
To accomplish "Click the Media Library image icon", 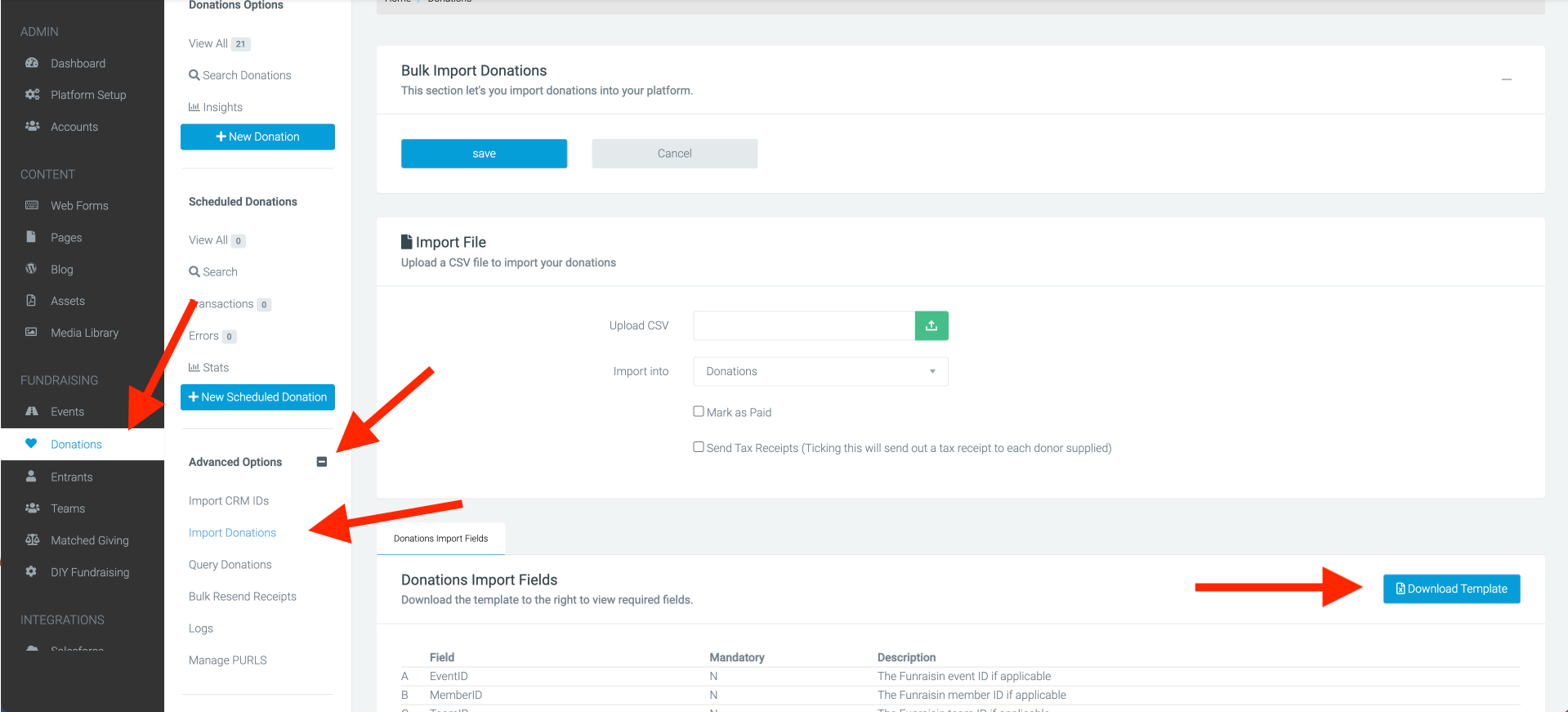I will [x=31, y=332].
